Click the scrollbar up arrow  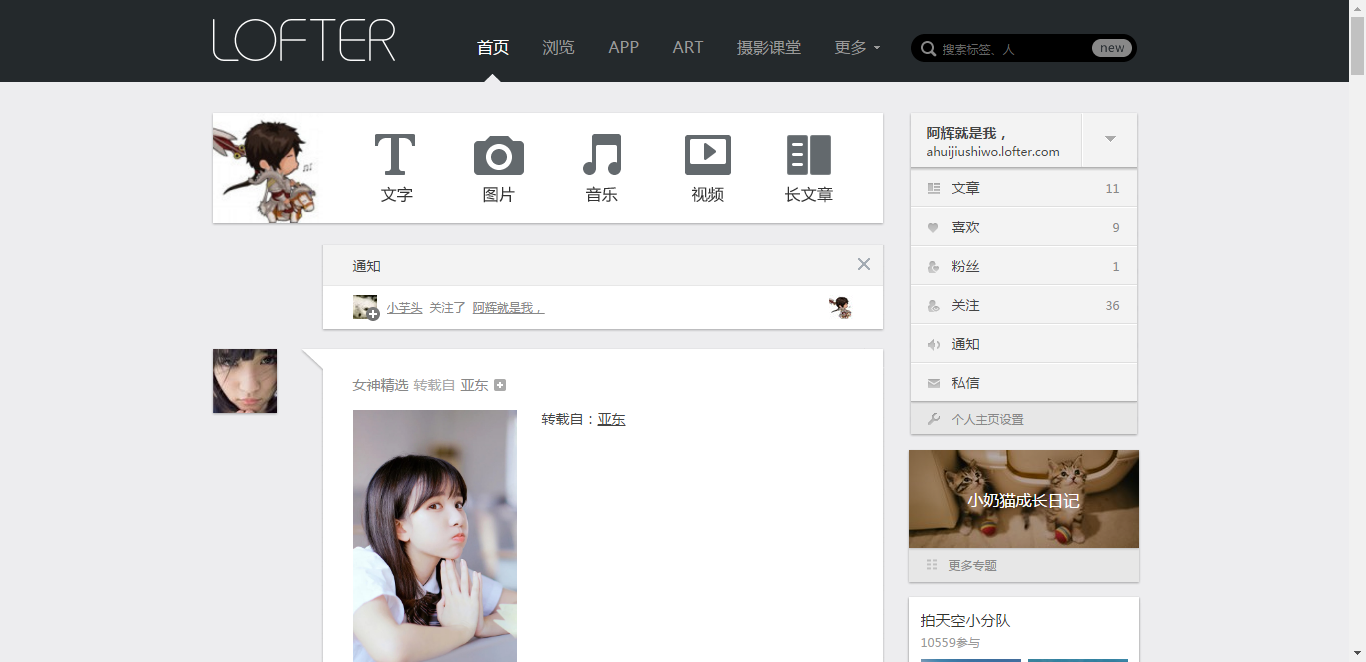pos(1357,8)
